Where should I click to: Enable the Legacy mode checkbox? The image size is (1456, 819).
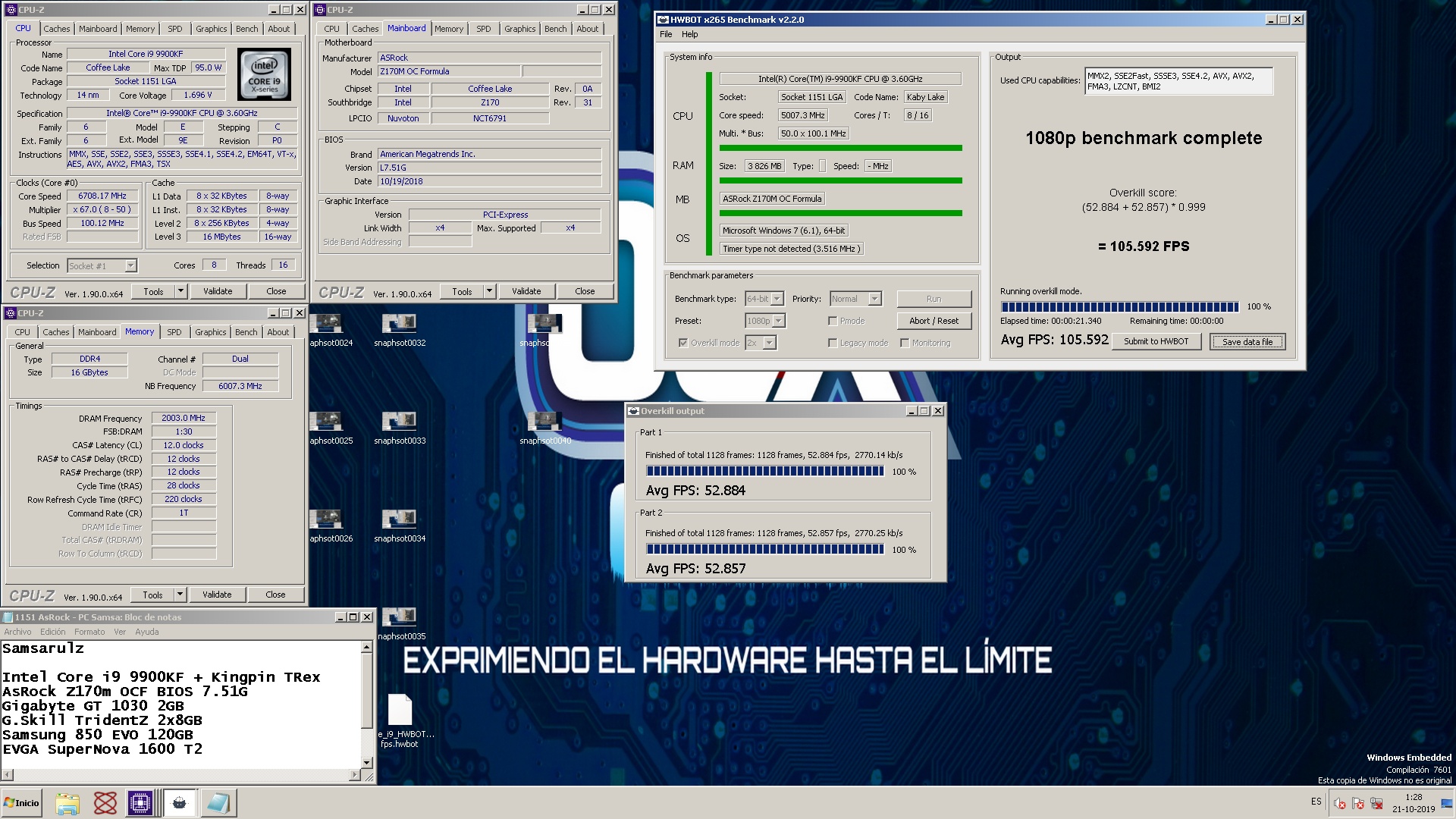coord(833,344)
